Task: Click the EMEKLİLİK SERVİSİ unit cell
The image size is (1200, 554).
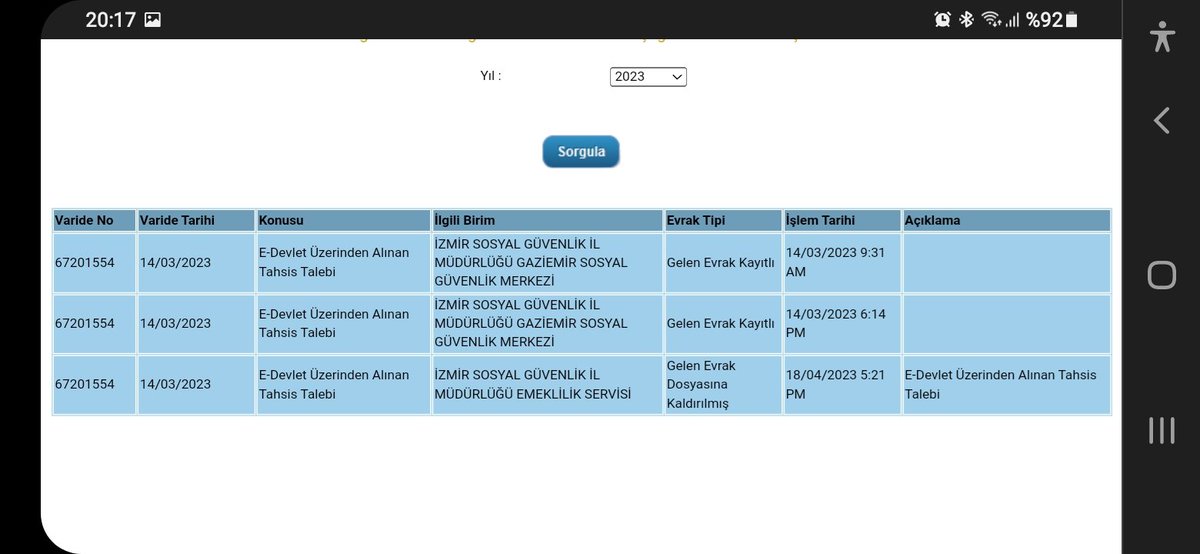Action: click(546, 385)
